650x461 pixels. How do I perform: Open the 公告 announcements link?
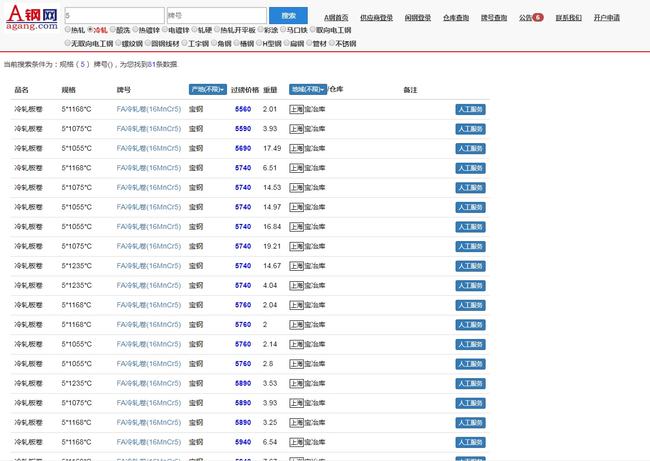click(x=525, y=18)
